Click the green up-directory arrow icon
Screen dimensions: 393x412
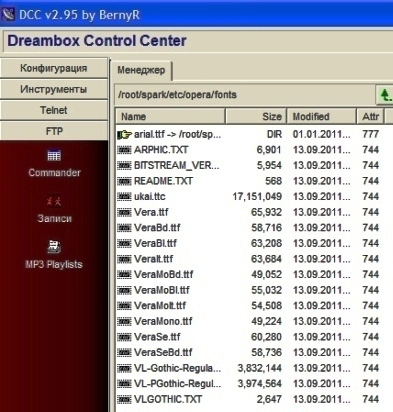tap(385, 95)
